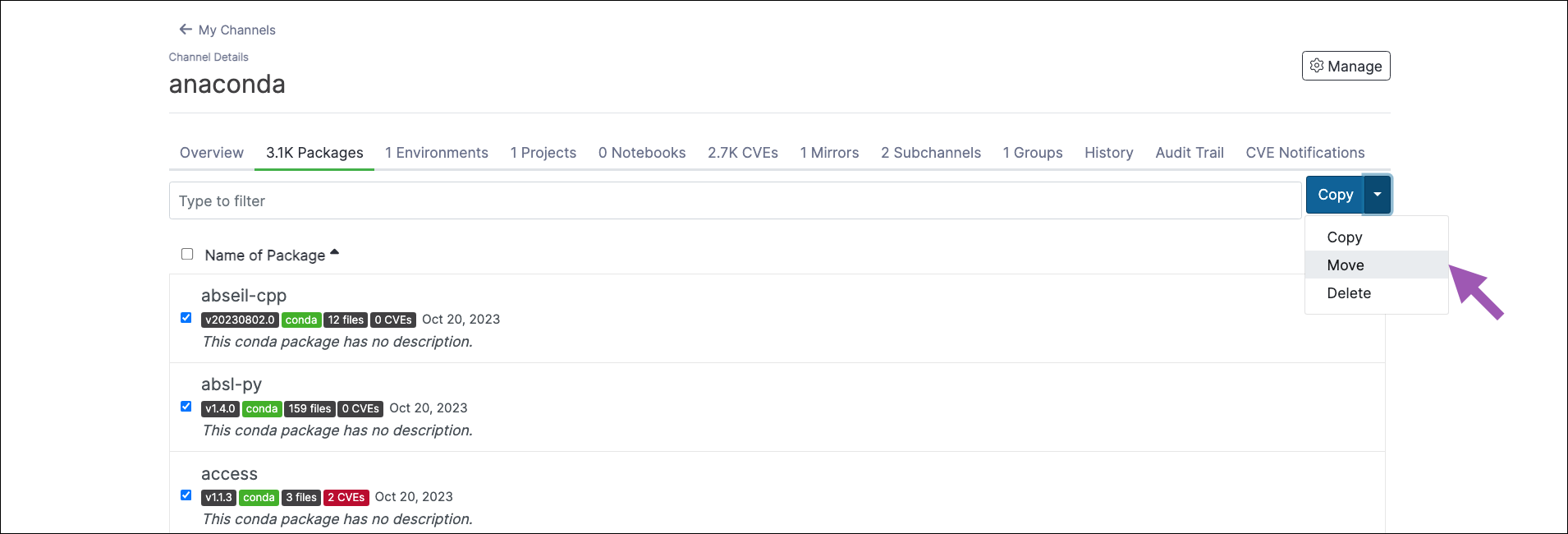
Task: Click the conda badge on absl-py
Action: point(262,408)
